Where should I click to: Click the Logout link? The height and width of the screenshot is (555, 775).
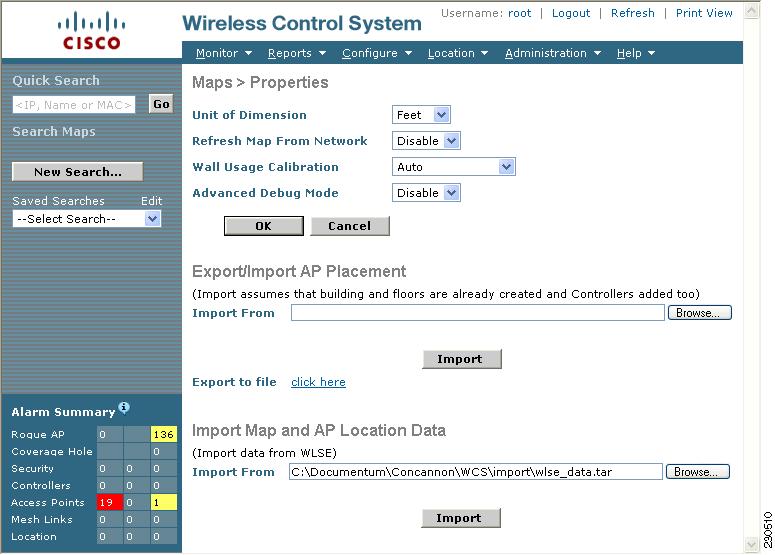click(x=571, y=13)
